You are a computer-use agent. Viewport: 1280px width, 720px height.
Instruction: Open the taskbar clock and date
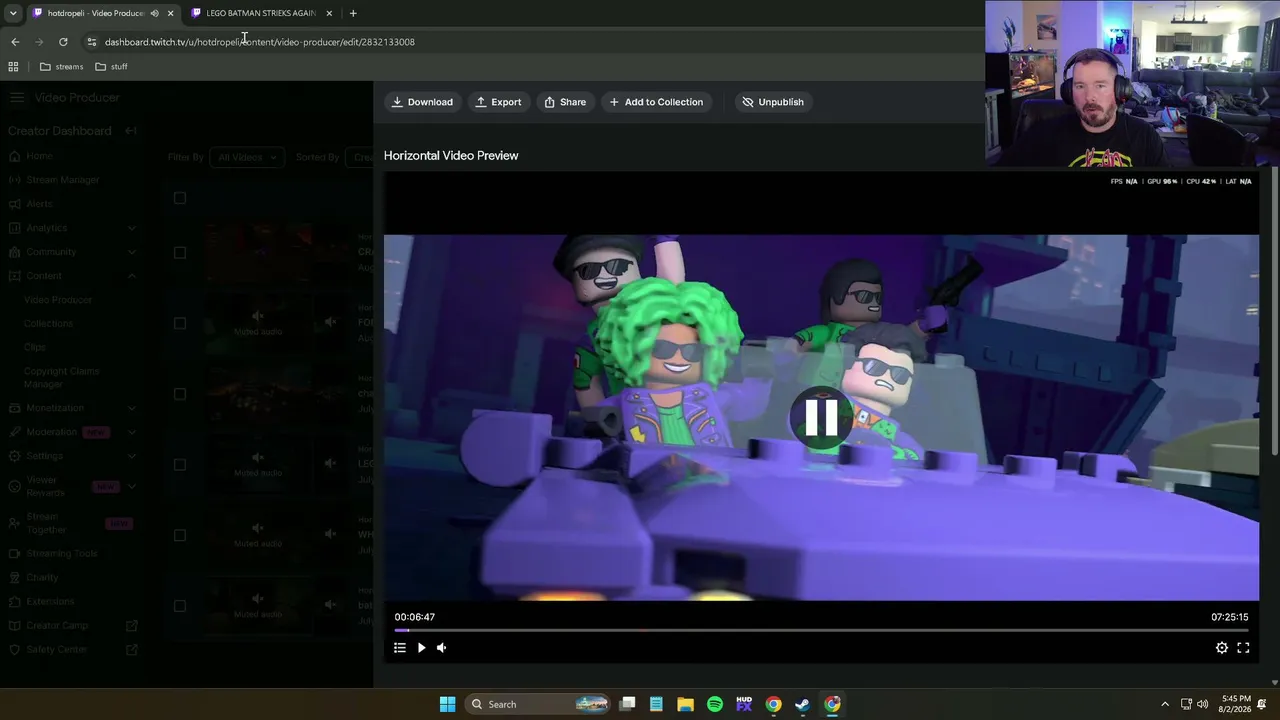[x=1236, y=704]
